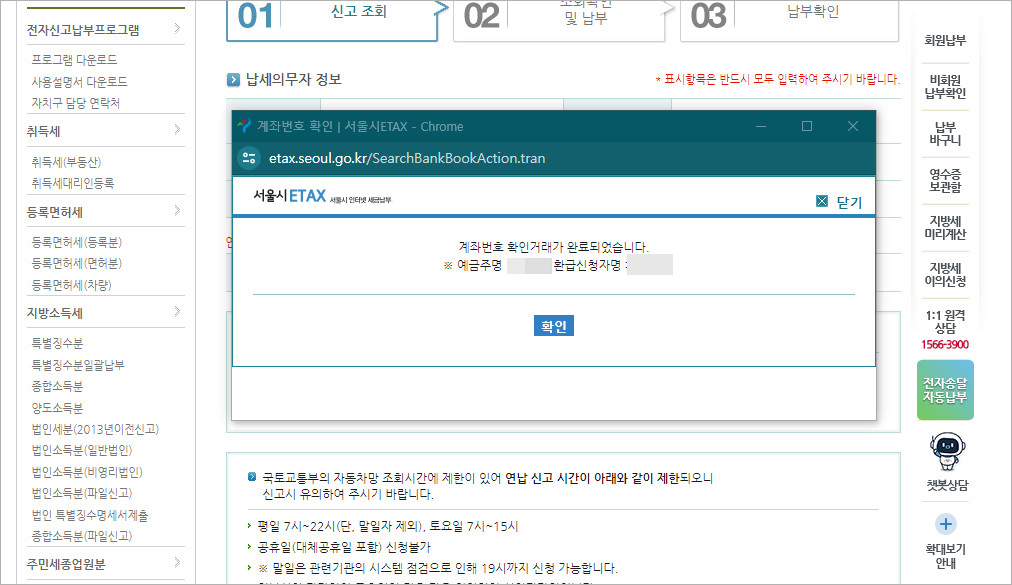The height and width of the screenshot is (585, 1012).
Task: Expand 지방소득세 section arrow
Action: coord(177,311)
